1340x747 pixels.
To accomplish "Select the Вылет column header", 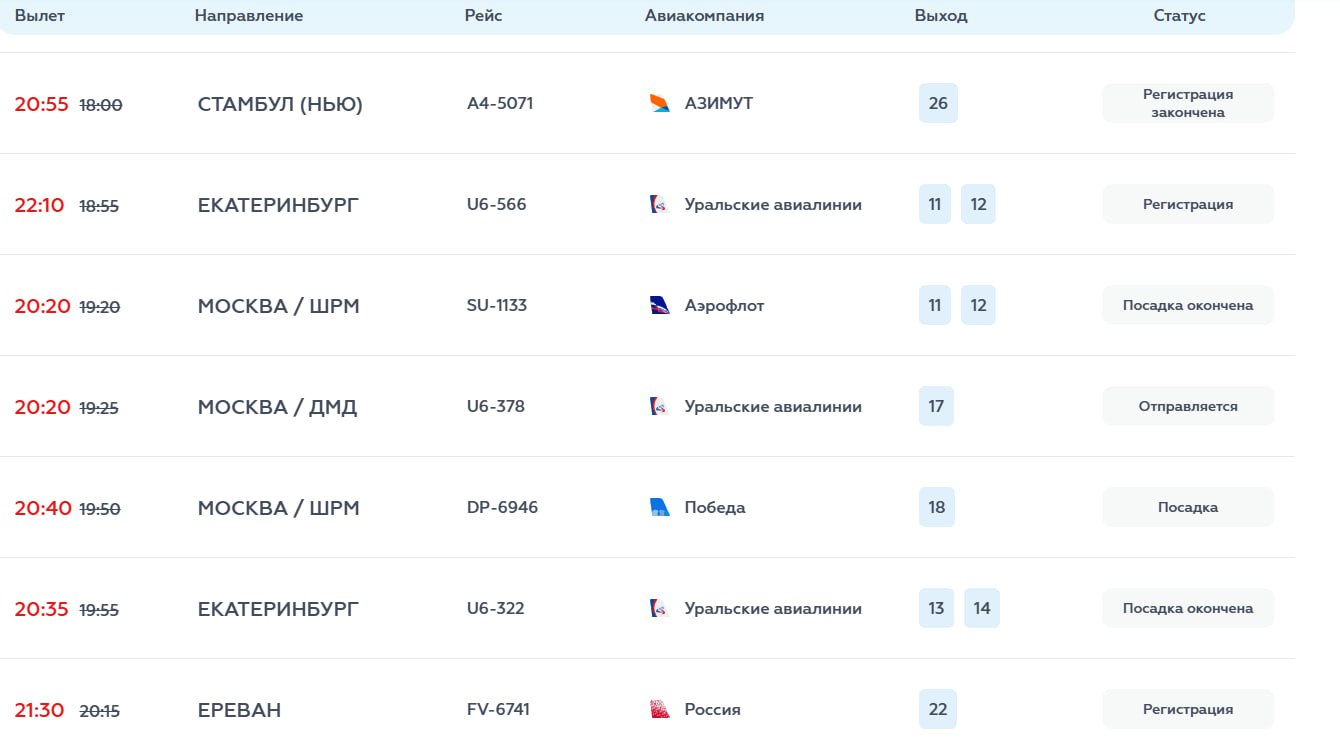I will 40,16.
